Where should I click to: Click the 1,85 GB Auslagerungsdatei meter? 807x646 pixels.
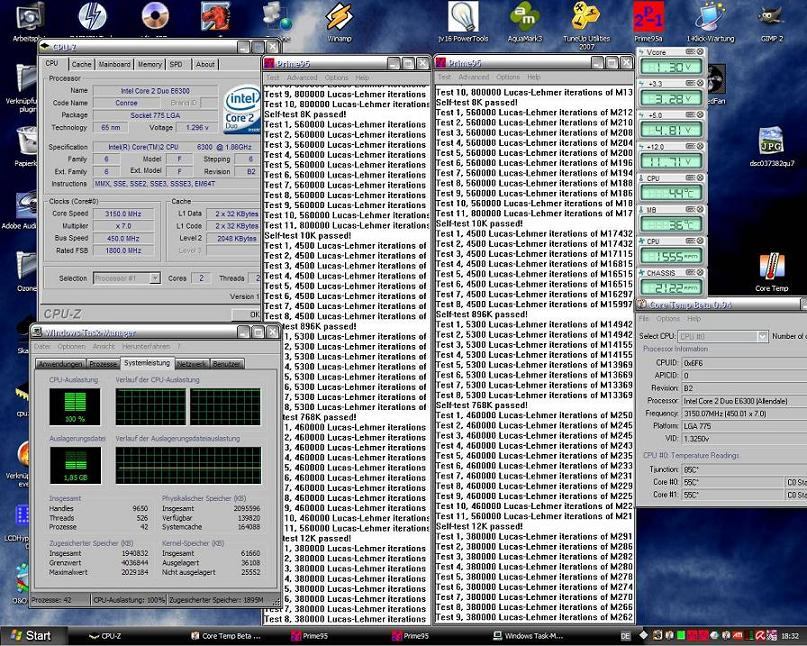pyautogui.click(x=76, y=465)
